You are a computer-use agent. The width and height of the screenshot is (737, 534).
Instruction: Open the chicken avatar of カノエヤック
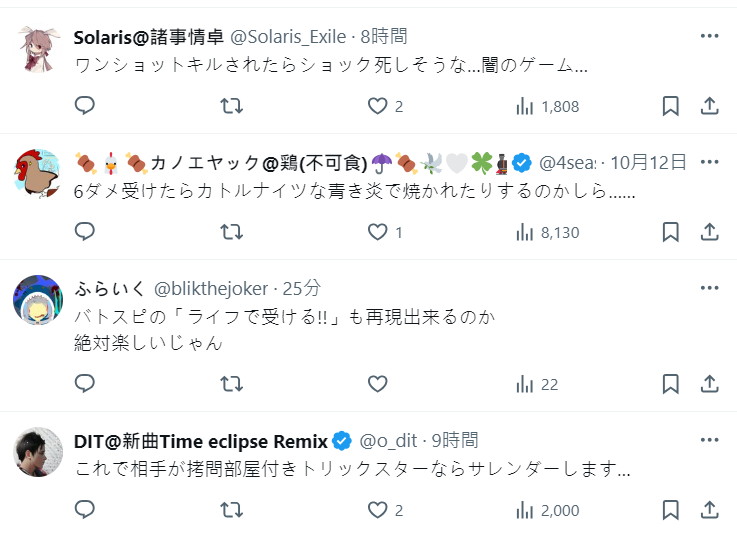[39, 174]
